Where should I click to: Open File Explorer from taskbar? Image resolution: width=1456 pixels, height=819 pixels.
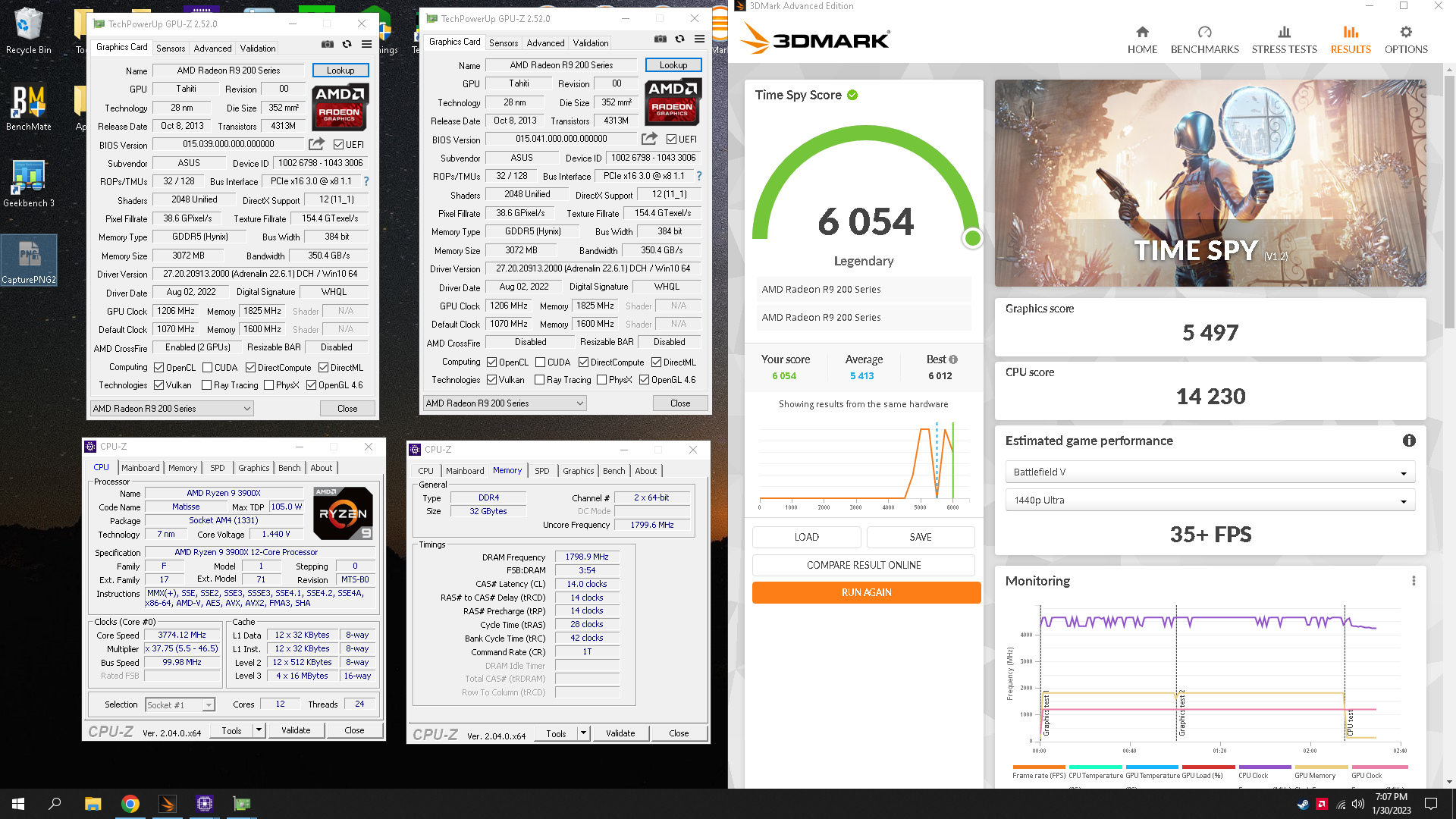pyautogui.click(x=93, y=804)
